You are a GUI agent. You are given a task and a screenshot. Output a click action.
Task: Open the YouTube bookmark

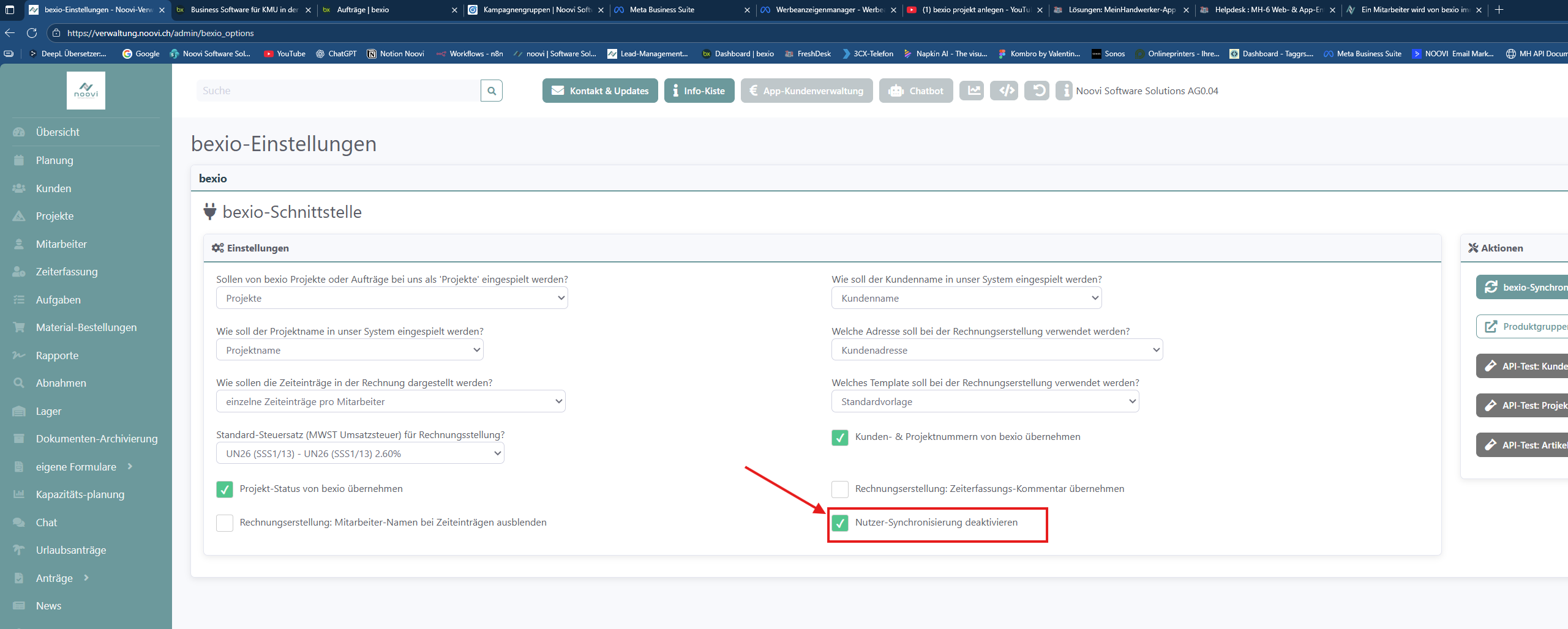click(x=285, y=54)
